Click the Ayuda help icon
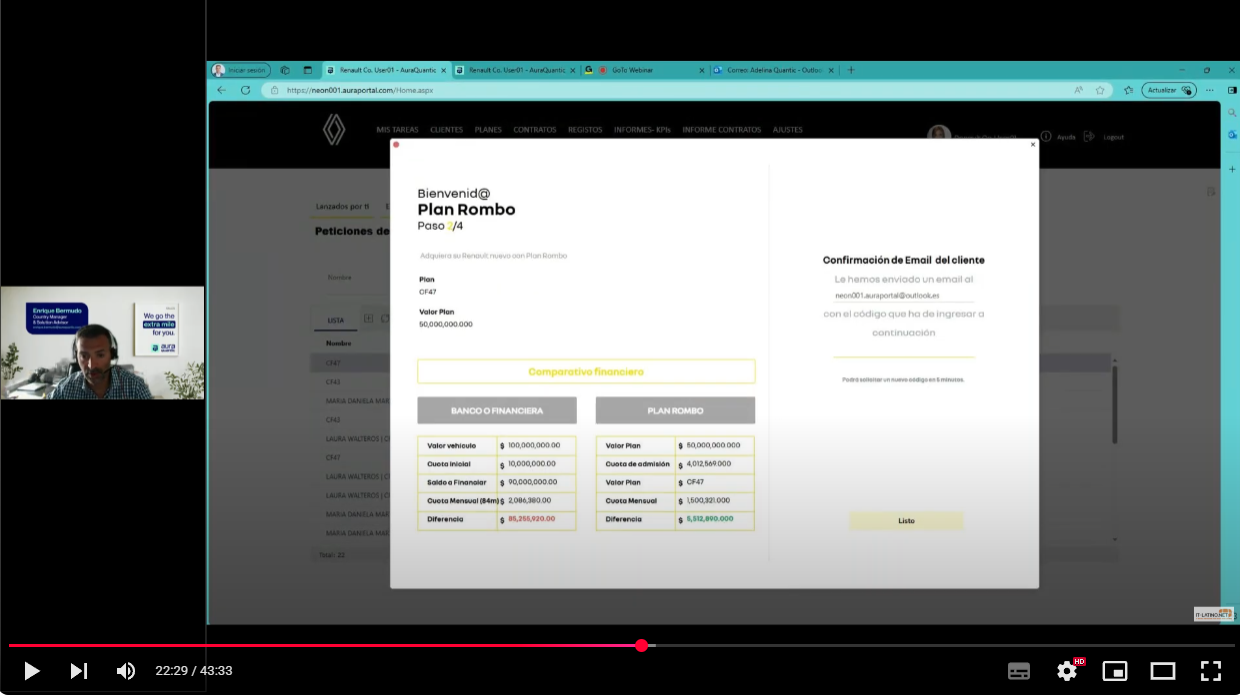The height and width of the screenshot is (695, 1240). [x=1046, y=136]
